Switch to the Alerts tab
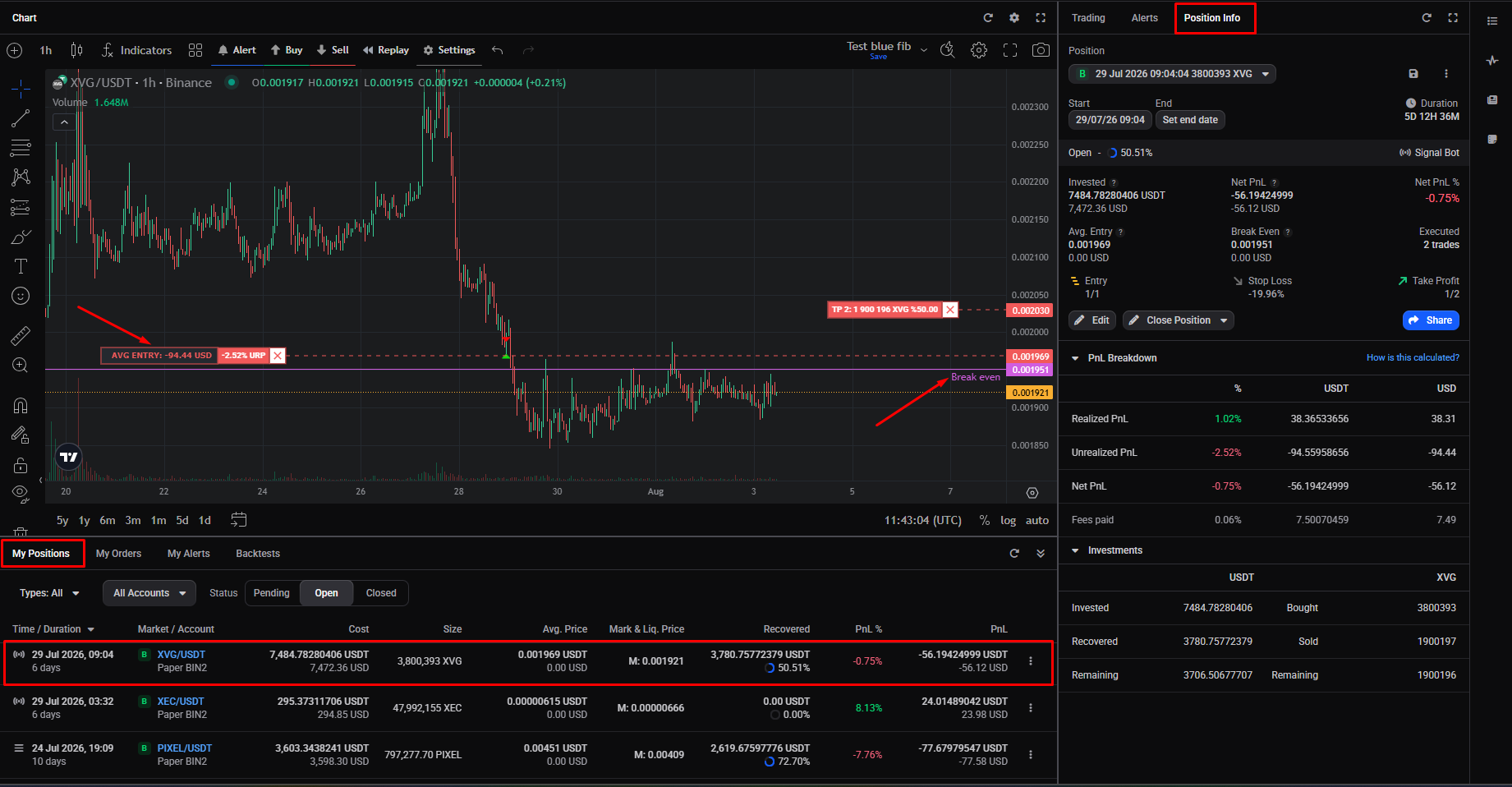 [x=1144, y=18]
